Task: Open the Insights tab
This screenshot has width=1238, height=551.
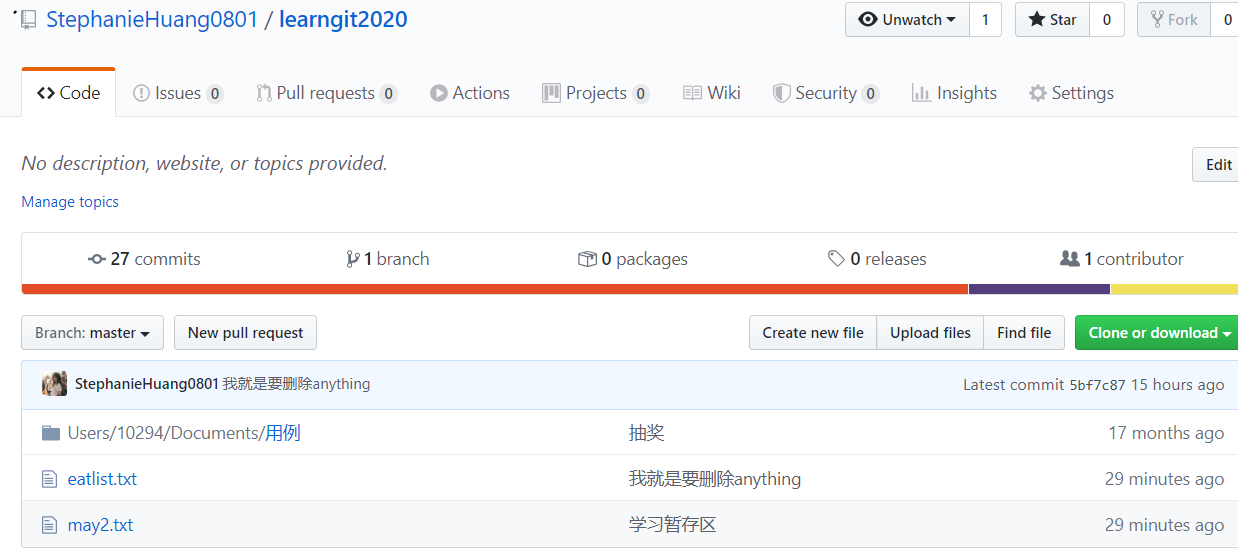Action: pyautogui.click(x=954, y=93)
